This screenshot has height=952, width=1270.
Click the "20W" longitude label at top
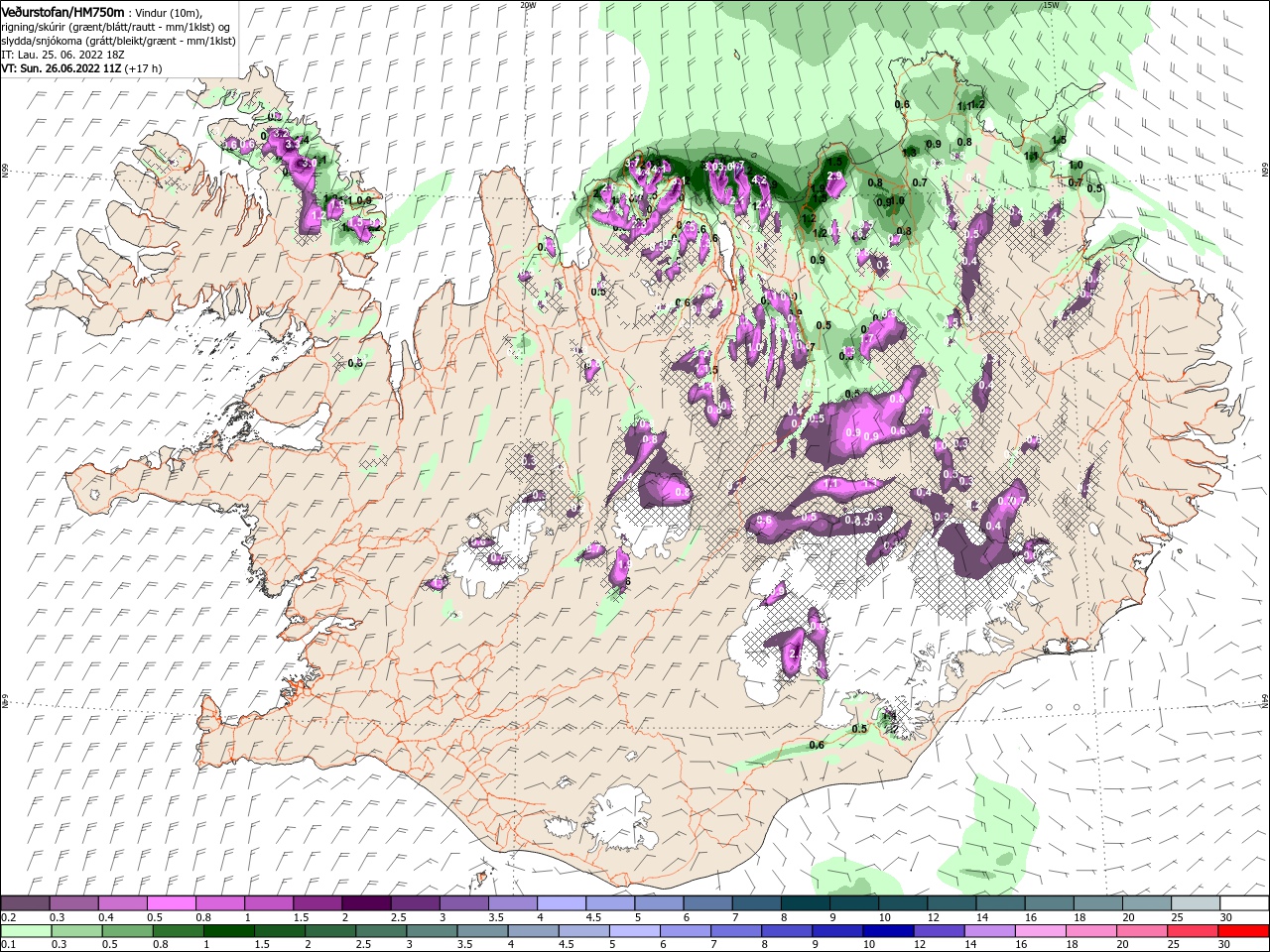pyautogui.click(x=528, y=5)
